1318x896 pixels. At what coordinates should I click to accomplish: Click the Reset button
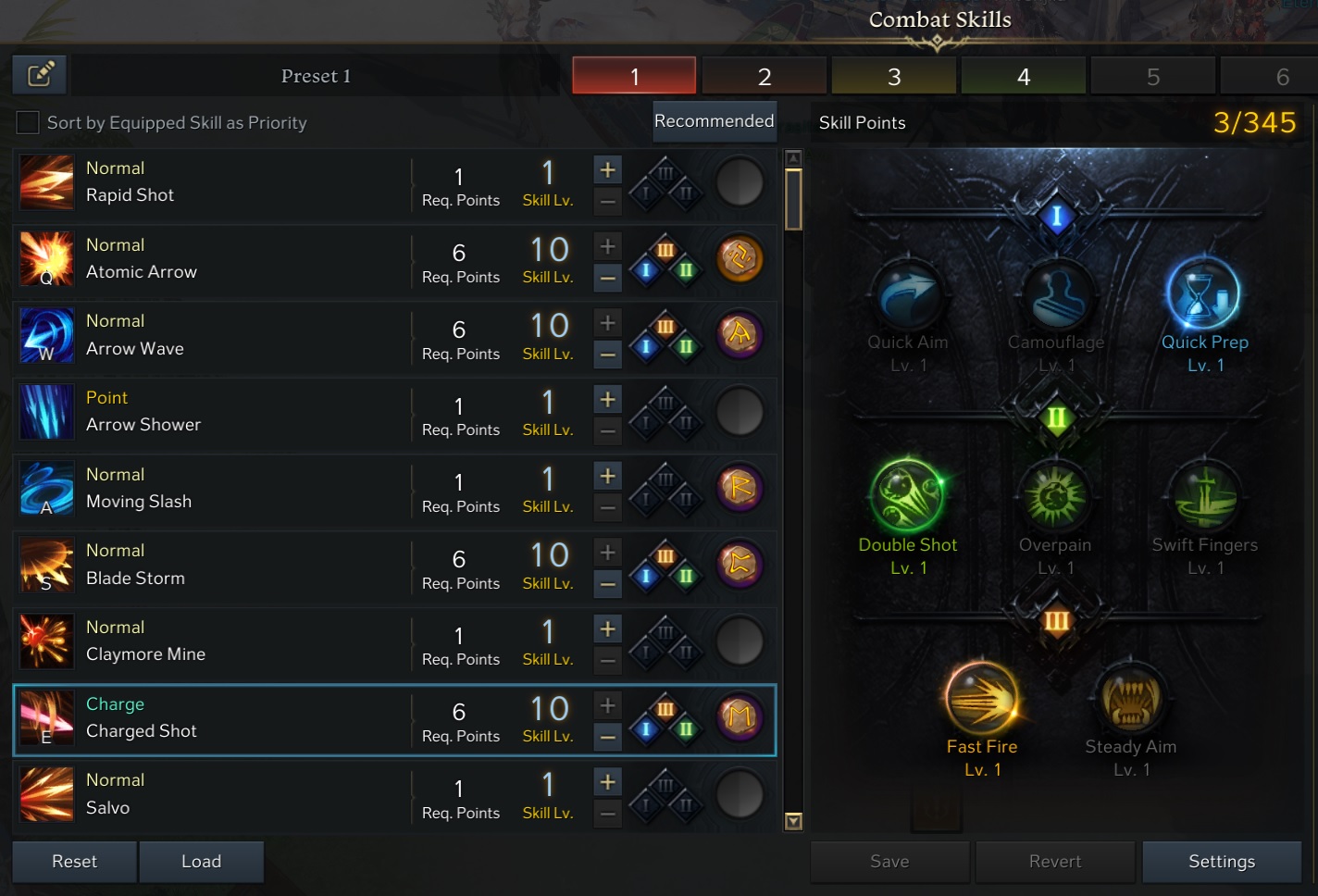(74, 862)
